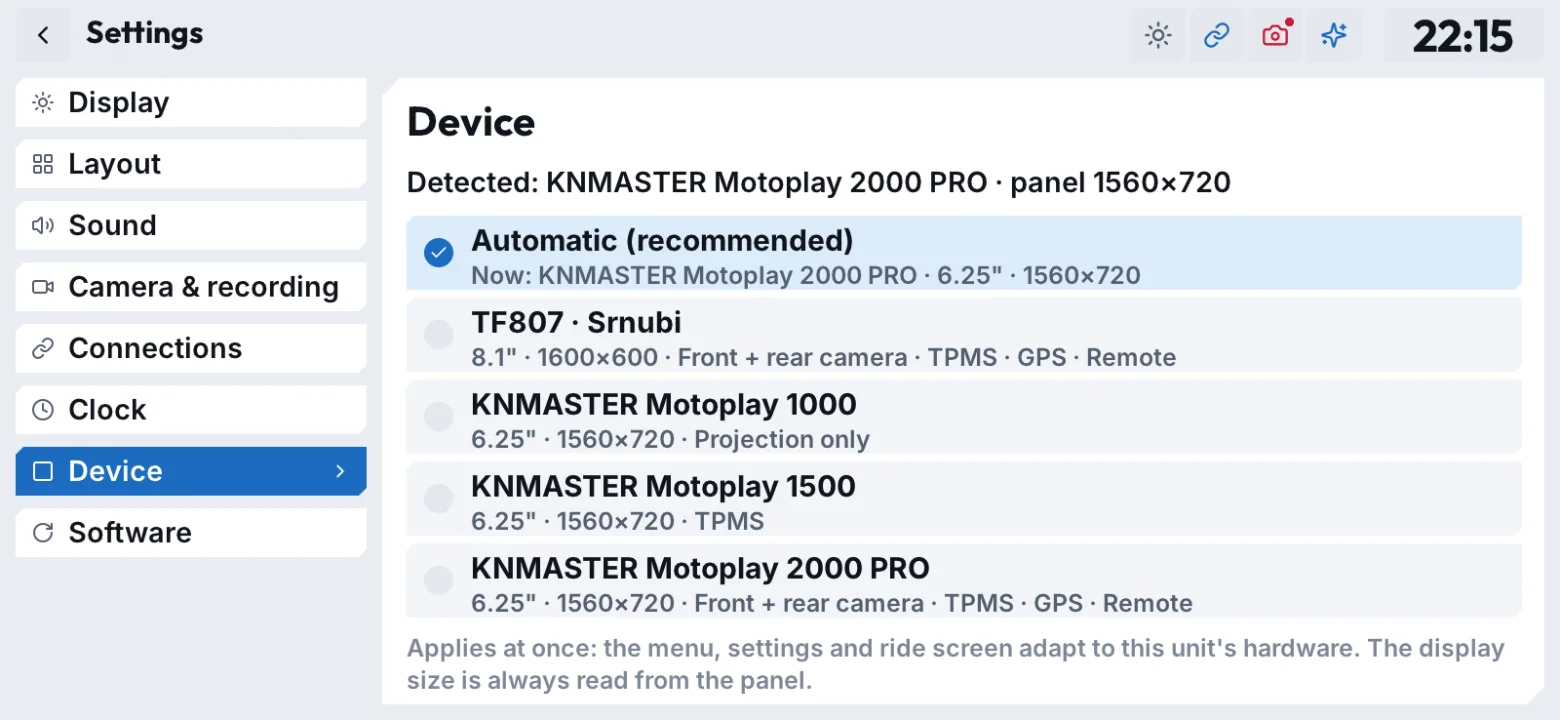Select the KNMASTER Motoplay 1000 option
The height and width of the screenshot is (720, 1560).
(964, 417)
